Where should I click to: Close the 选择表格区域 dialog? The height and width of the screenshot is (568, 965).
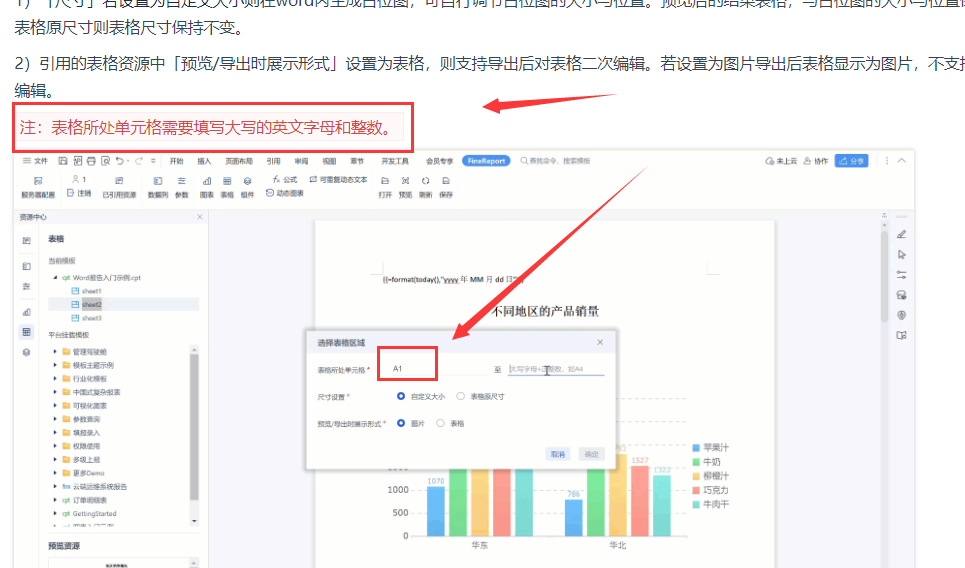coord(600,342)
